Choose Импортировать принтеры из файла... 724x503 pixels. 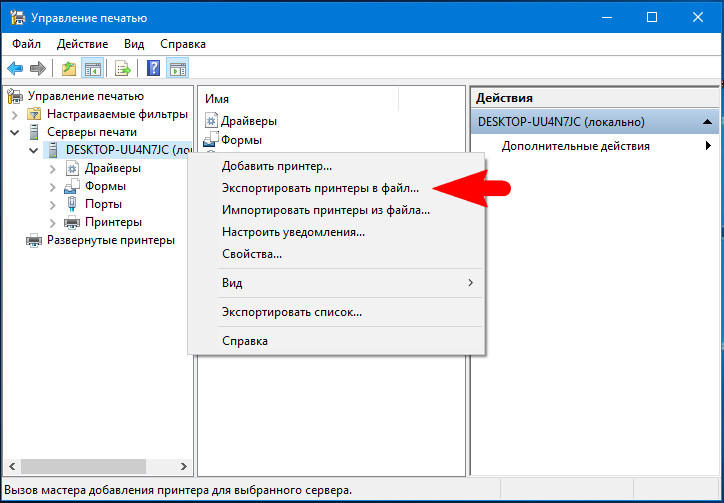click(336, 210)
